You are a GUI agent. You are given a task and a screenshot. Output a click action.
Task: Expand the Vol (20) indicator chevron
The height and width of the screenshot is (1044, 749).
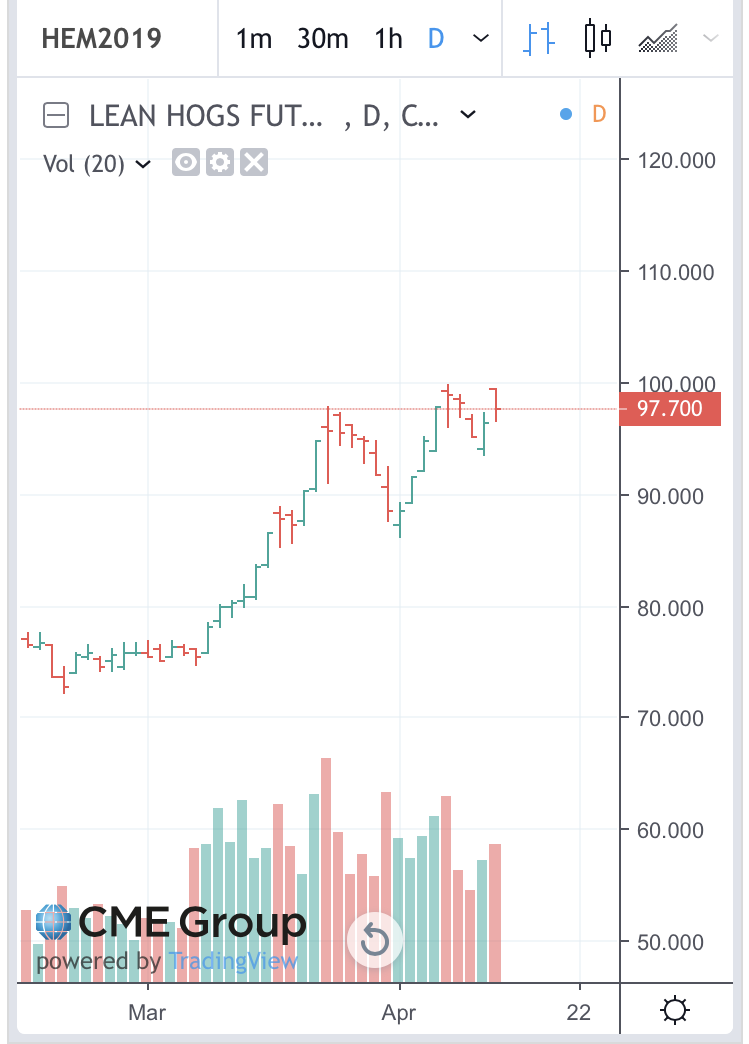point(142,164)
